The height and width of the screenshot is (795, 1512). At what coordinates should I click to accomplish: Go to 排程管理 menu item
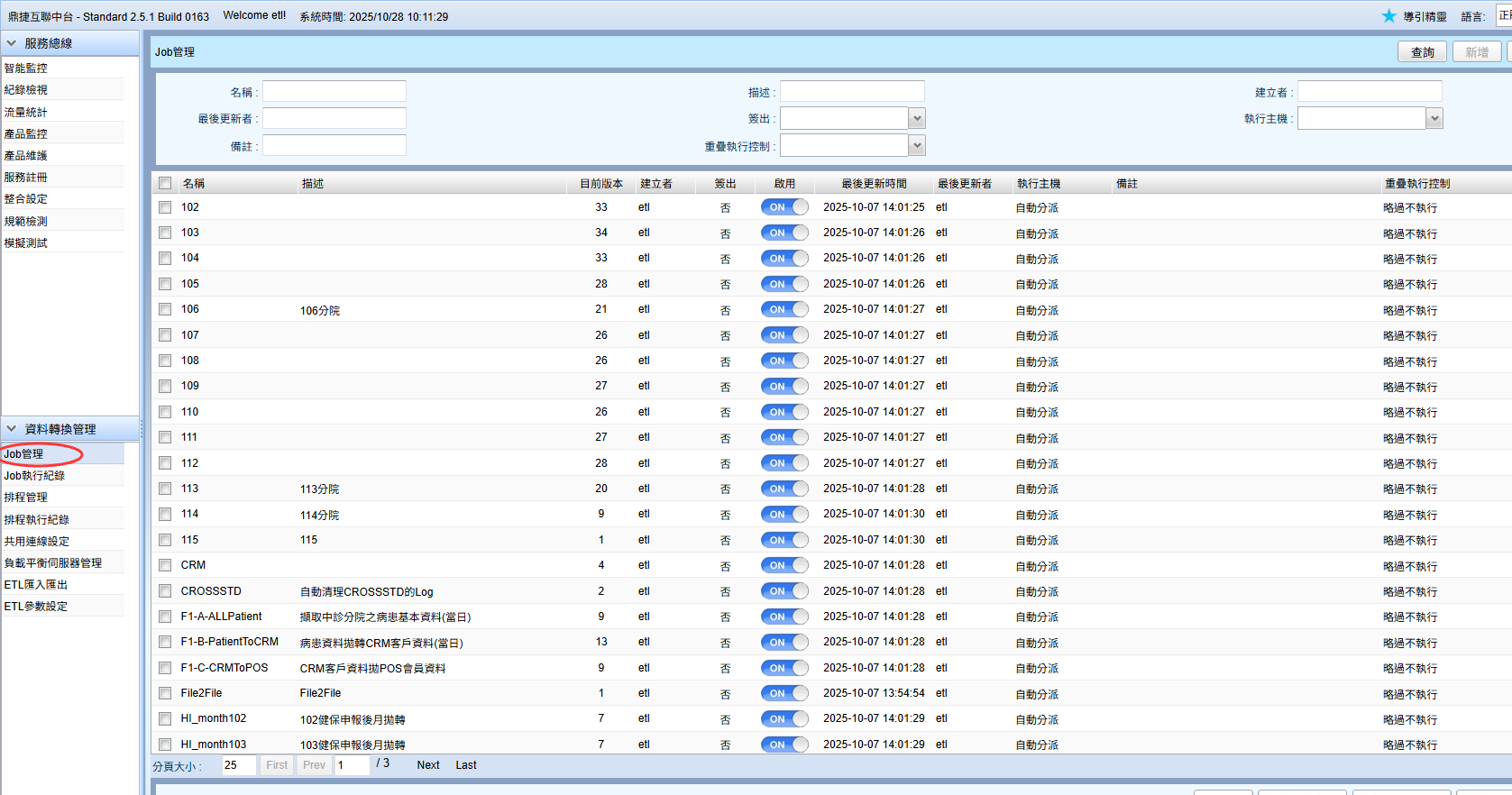[26, 498]
